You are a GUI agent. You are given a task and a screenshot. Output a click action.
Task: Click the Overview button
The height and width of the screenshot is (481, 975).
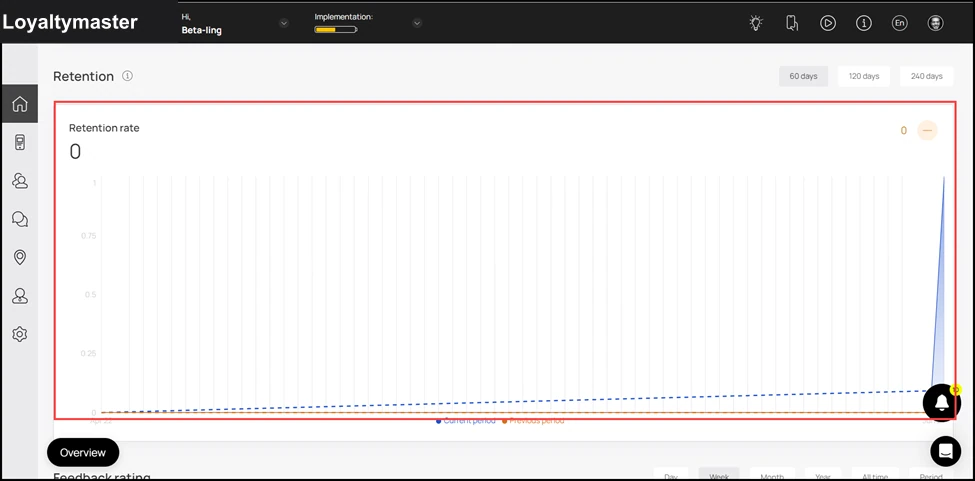[x=83, y=452]
